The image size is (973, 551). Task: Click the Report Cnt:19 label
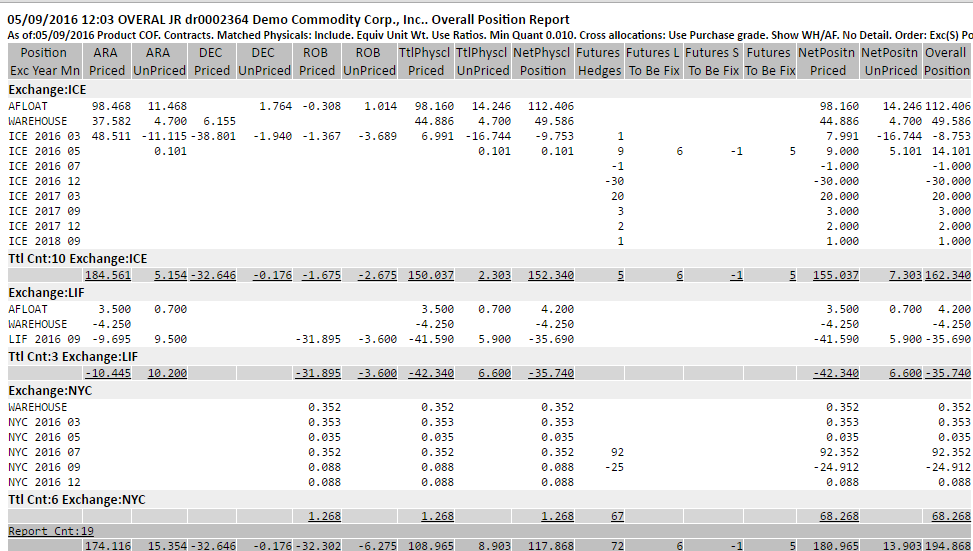pos(51,531)
